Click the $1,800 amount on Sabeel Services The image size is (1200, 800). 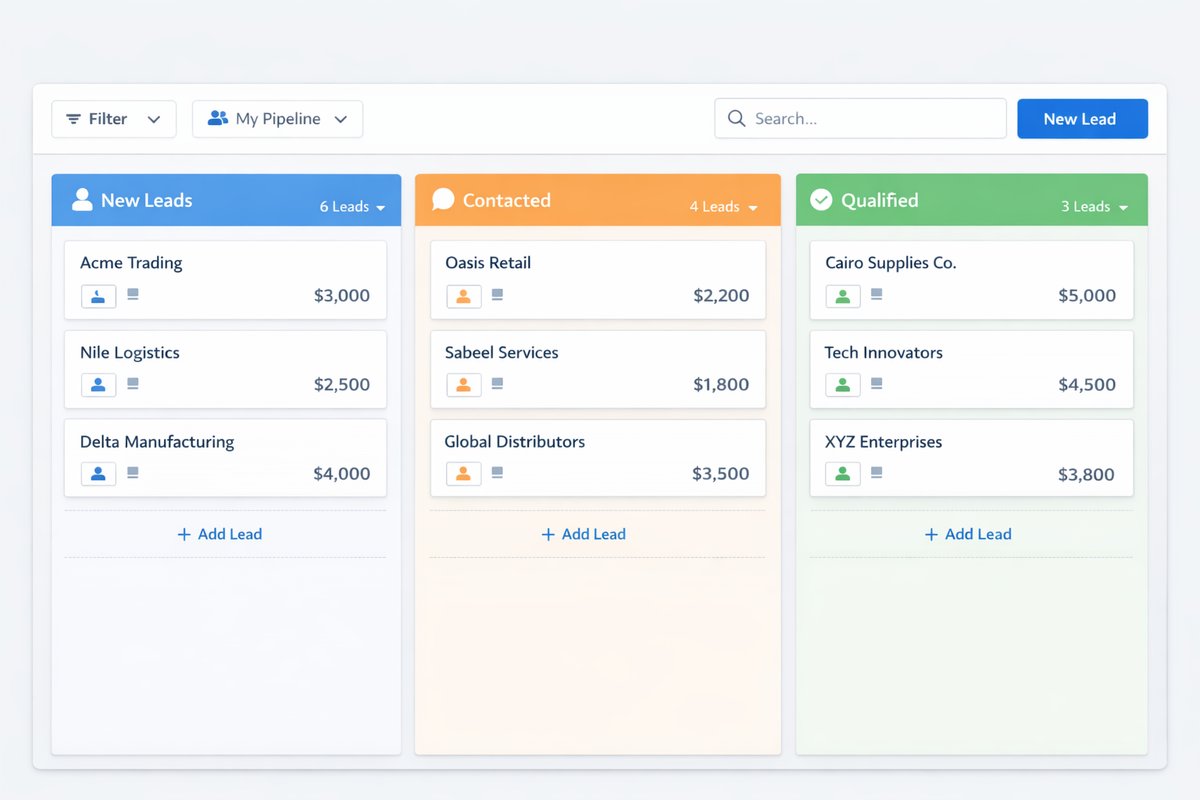(x=721, y=385)
